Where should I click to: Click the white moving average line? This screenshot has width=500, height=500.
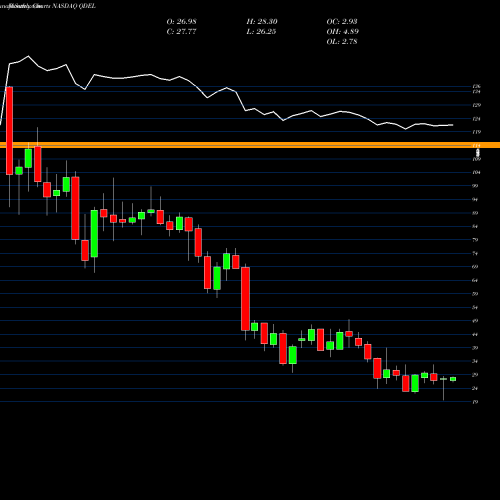click(227, 88)
